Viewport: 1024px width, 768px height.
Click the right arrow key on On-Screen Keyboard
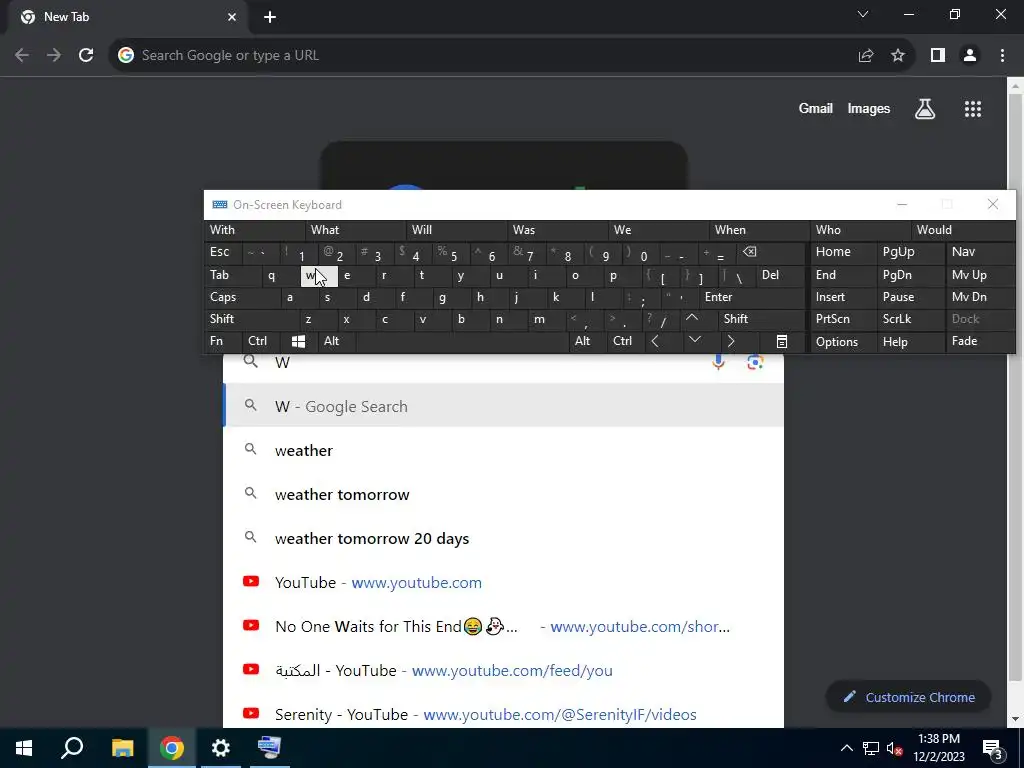[x=731, y=341]
